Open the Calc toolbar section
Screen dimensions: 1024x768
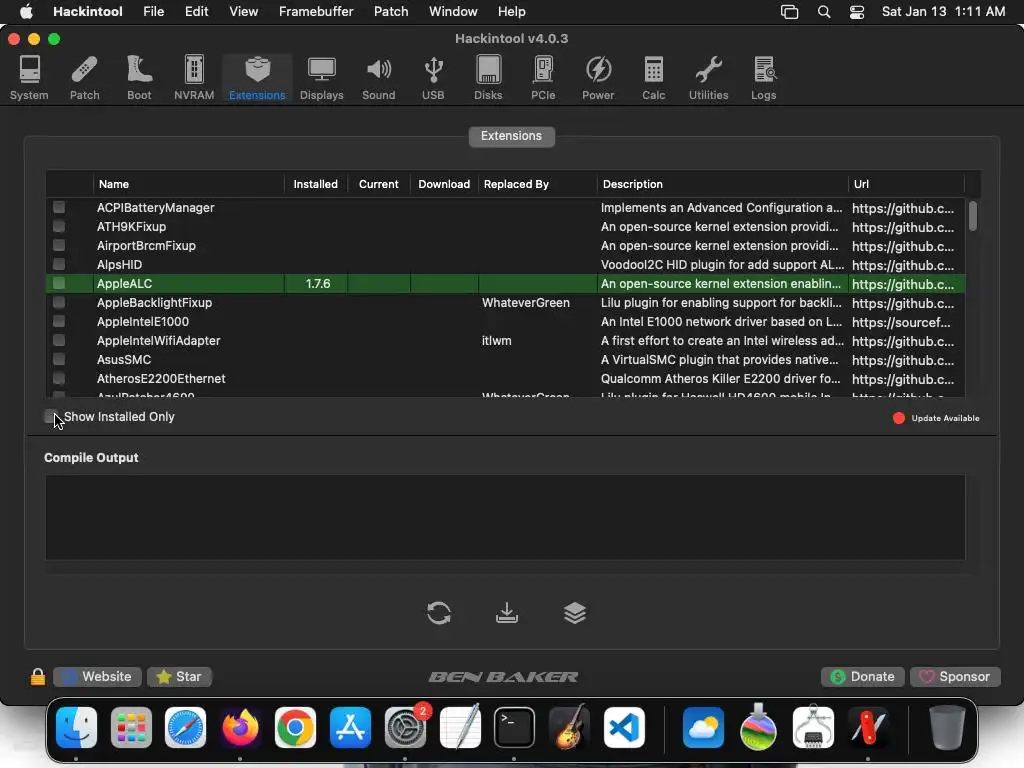click(653, 78)
